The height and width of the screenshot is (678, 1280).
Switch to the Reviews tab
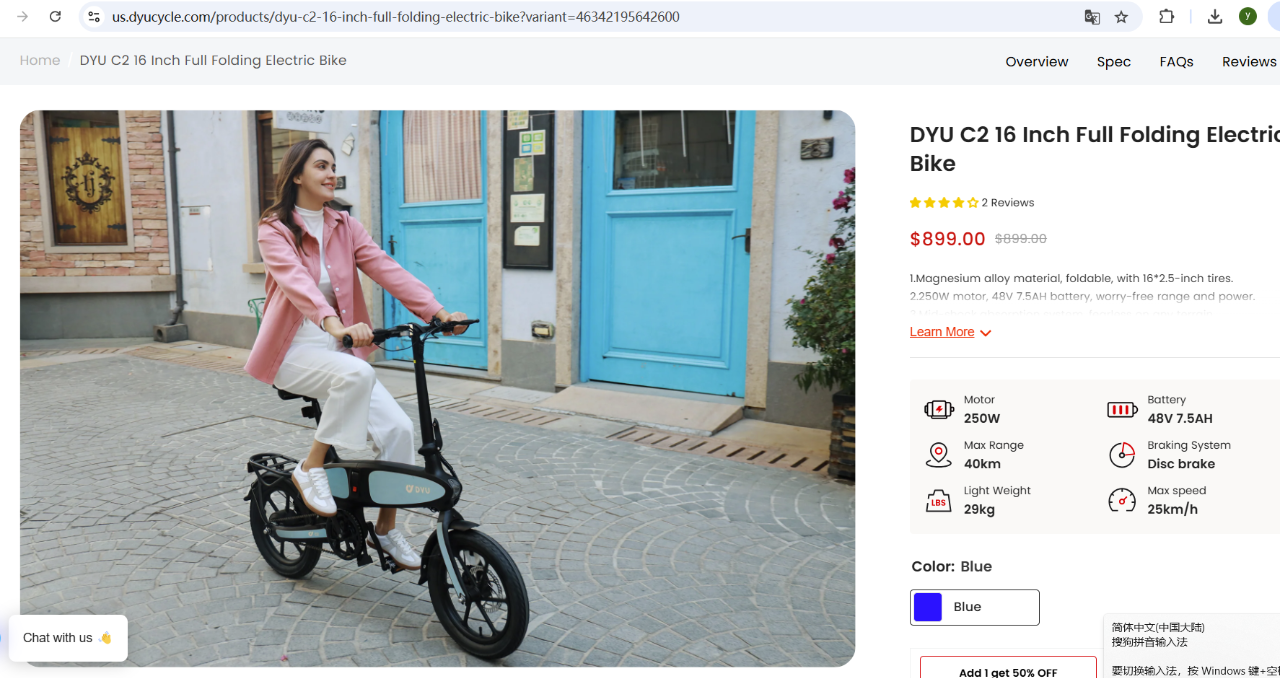point(1249,61)
